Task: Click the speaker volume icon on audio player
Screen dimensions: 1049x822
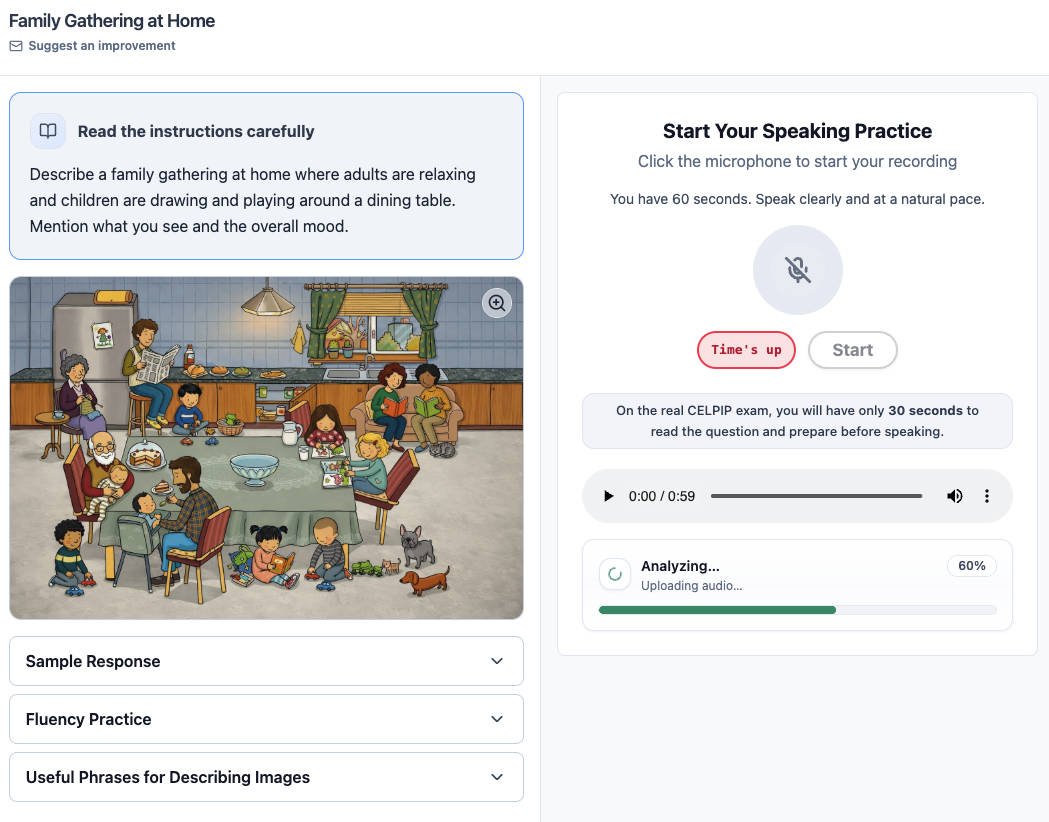Action: pos(954,495)
